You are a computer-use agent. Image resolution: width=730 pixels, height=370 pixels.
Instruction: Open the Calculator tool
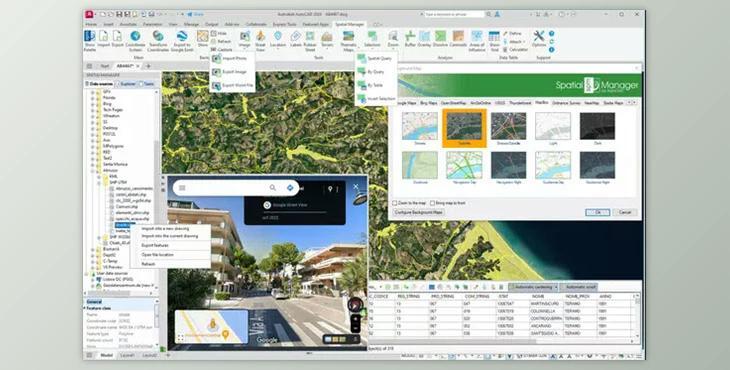(515, 49)
